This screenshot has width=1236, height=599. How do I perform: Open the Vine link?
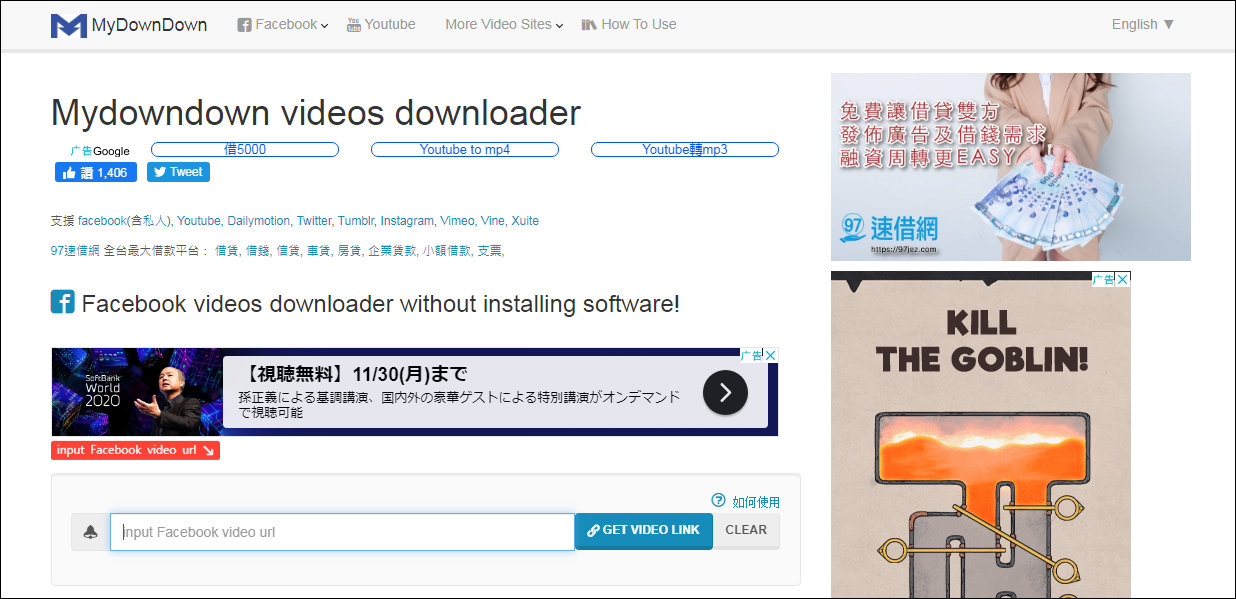click(x=493, y=221)
